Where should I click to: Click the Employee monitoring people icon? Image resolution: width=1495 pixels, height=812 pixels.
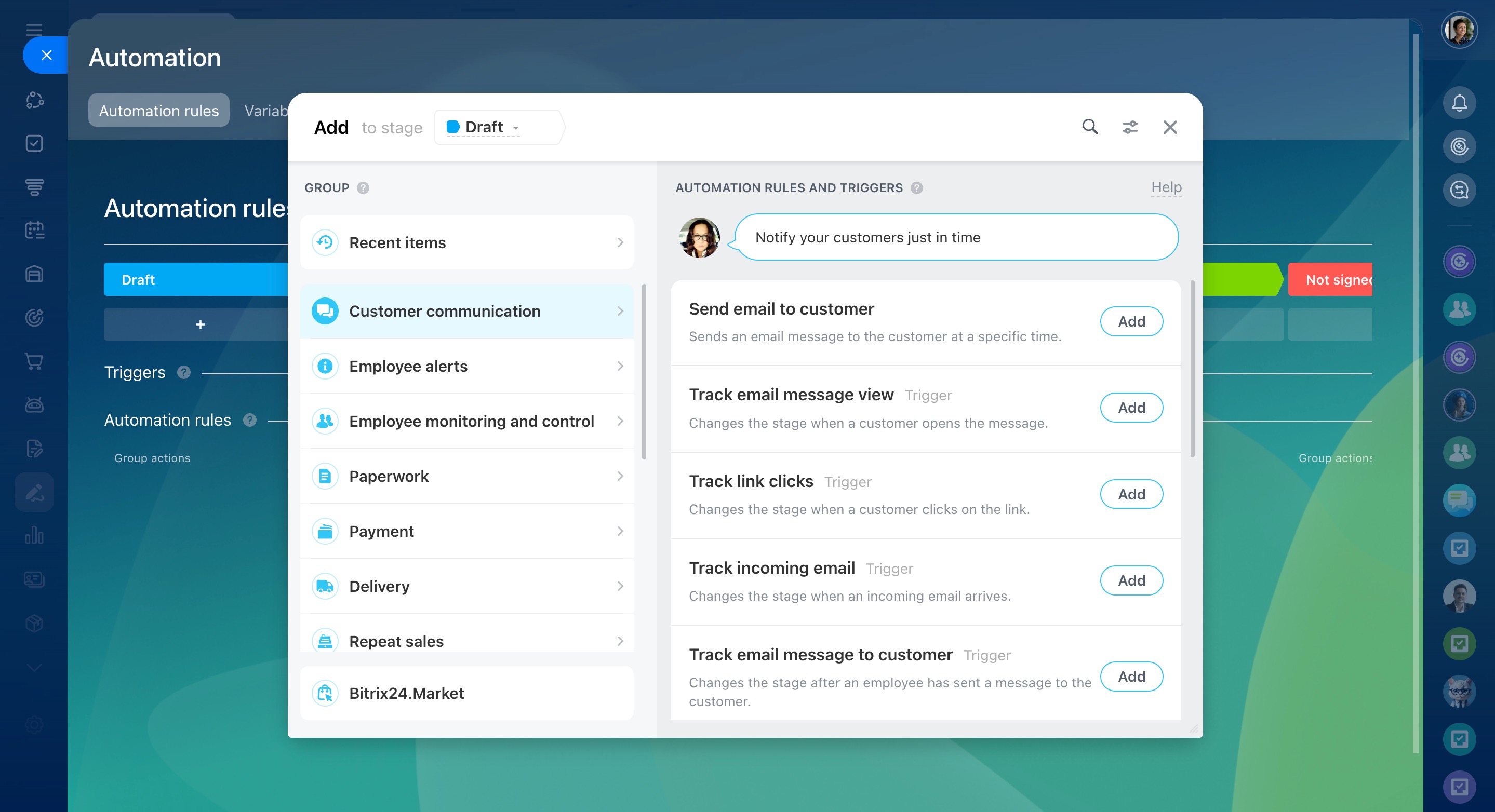pos(325,421)
